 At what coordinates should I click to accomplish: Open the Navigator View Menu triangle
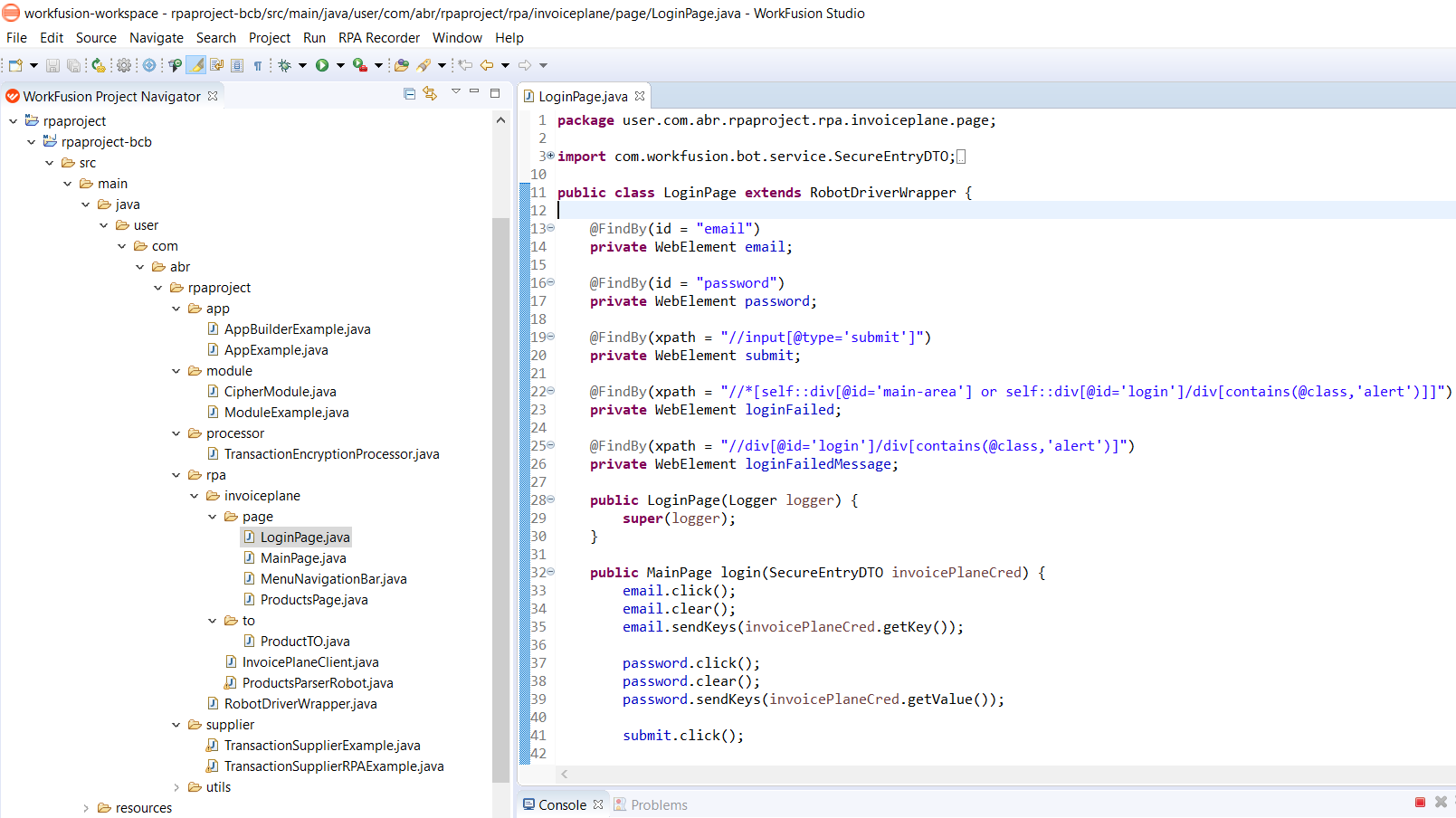pyautogui.click(x=456, y=91)
